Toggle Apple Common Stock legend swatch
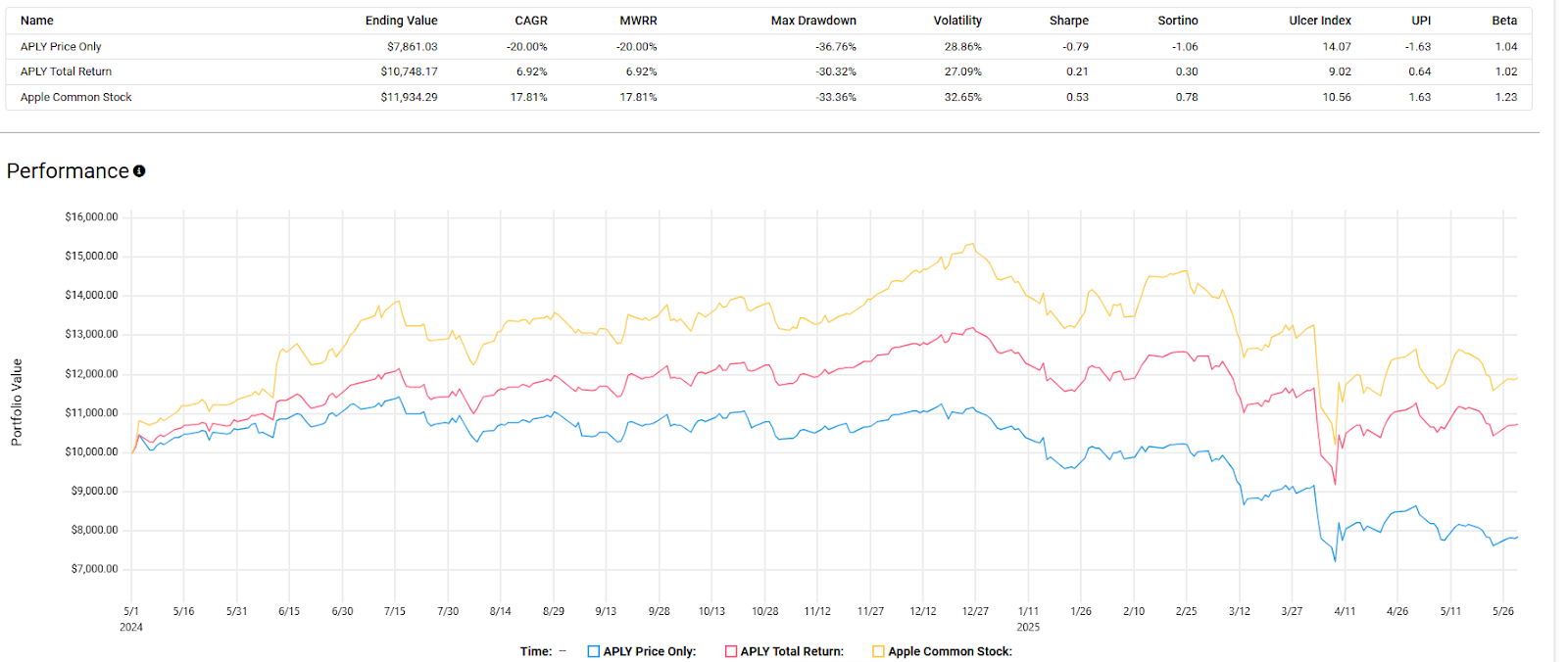The image size is (1568, 662). 878,651
